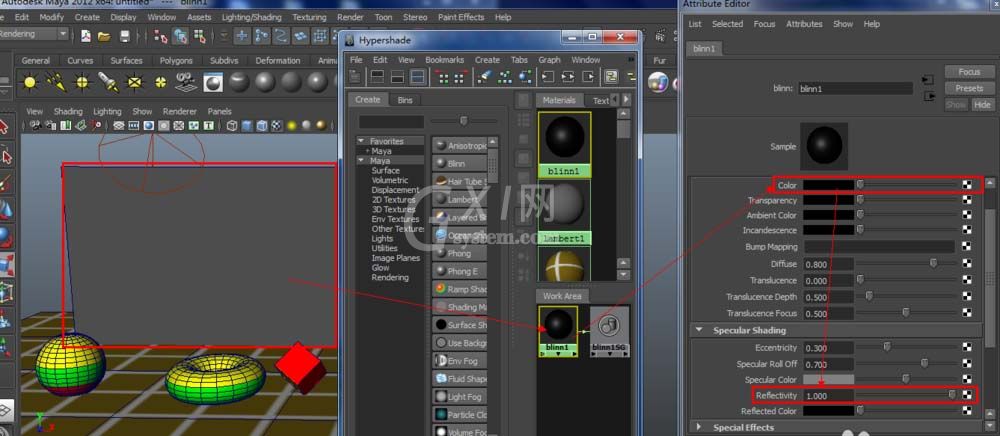Click the Select by Component Type icon
Image resolution: width=1000 pixels, height=436 pixels.
[x=200, y=35]
